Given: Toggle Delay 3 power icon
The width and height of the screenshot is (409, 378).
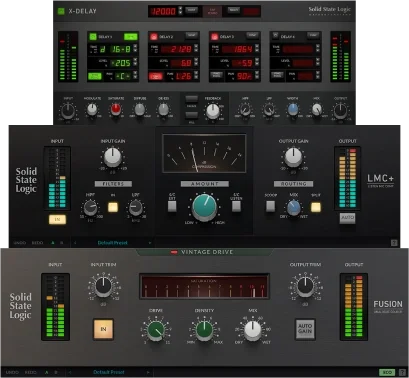Looking at the screenshot, I should (x=214, y=36).
